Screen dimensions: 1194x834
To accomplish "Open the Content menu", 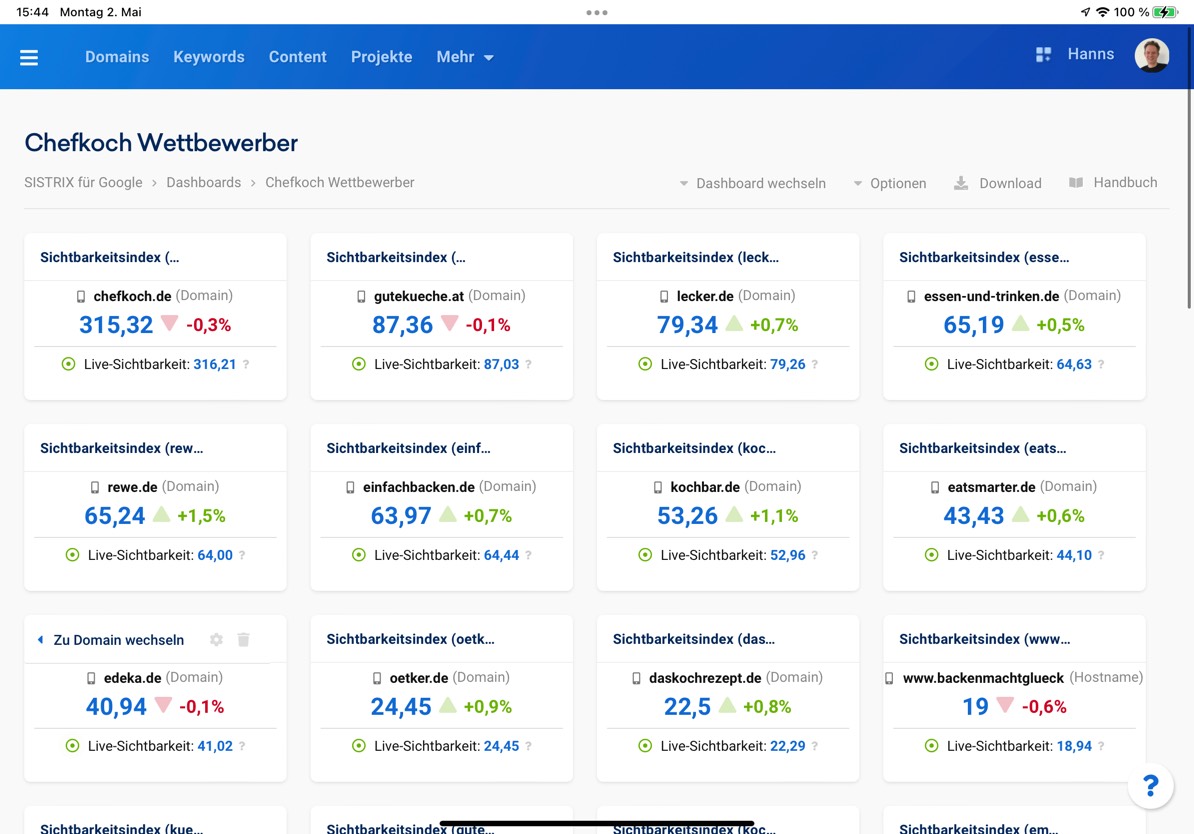I will pos(298,57).
